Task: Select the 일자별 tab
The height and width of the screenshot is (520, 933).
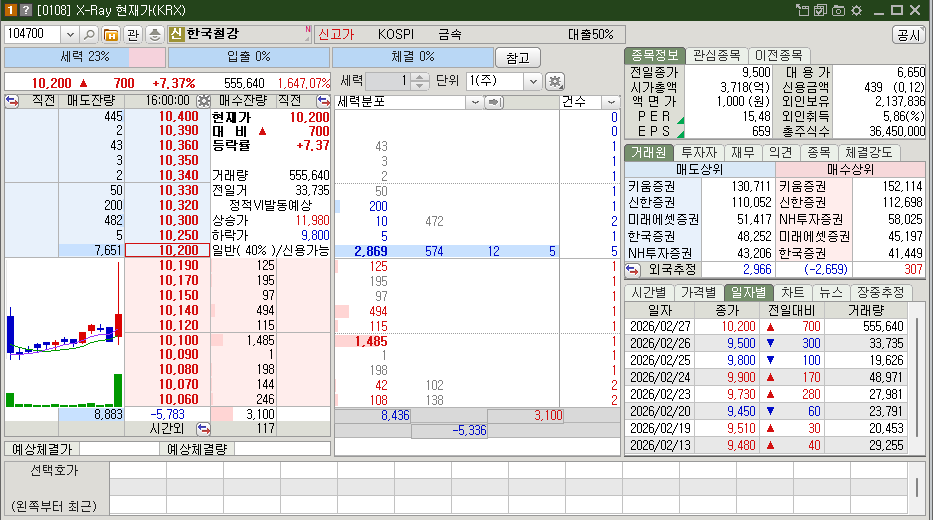Action: (x=749, y=292)
